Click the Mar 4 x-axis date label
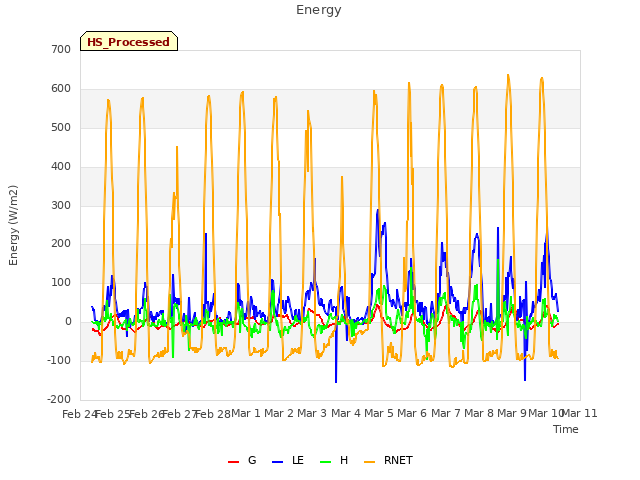Viewport: 640px width, 480px height. click(346, 413)
